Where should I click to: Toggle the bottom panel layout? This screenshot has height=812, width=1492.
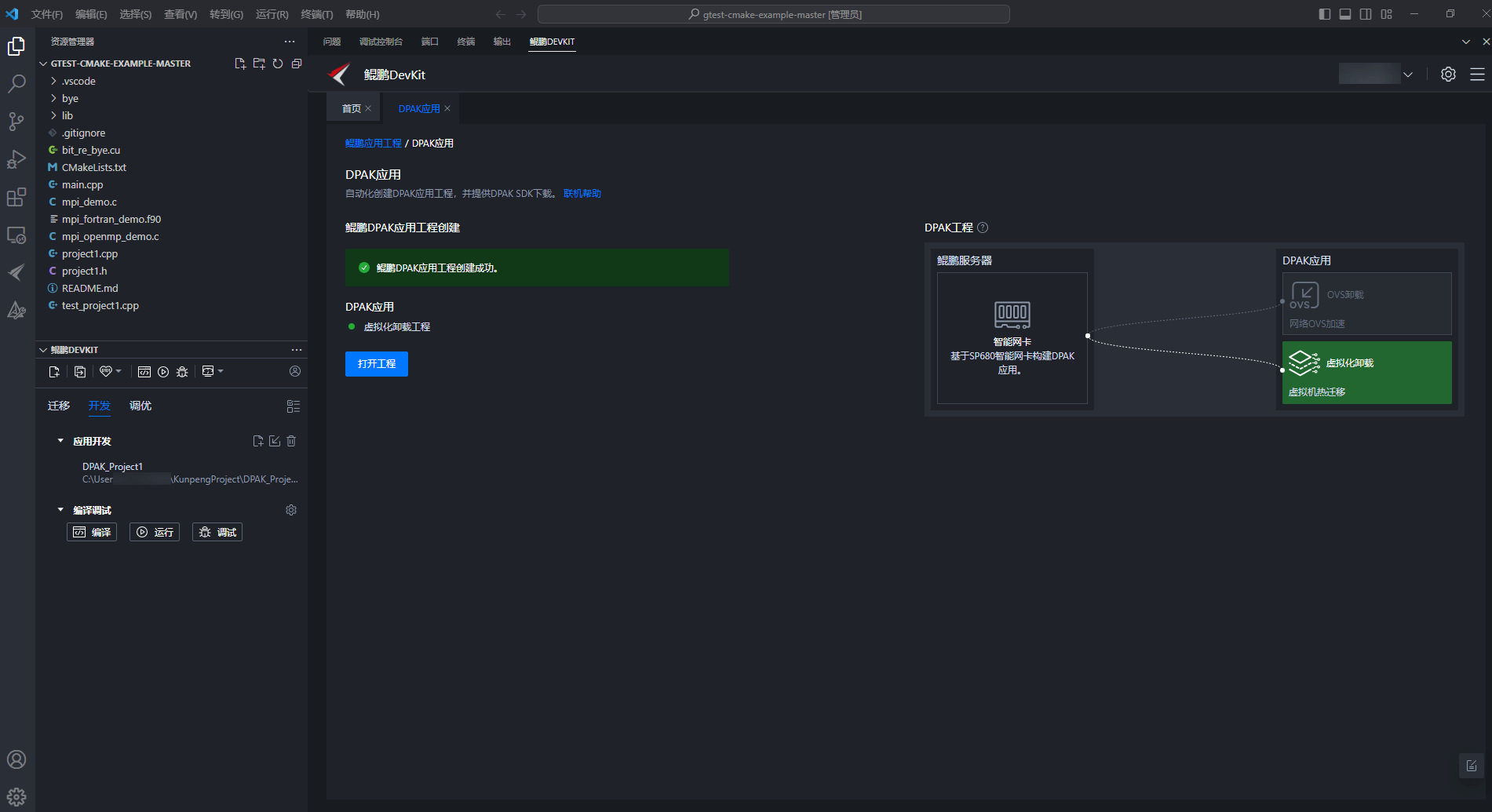coord(1345,14)
